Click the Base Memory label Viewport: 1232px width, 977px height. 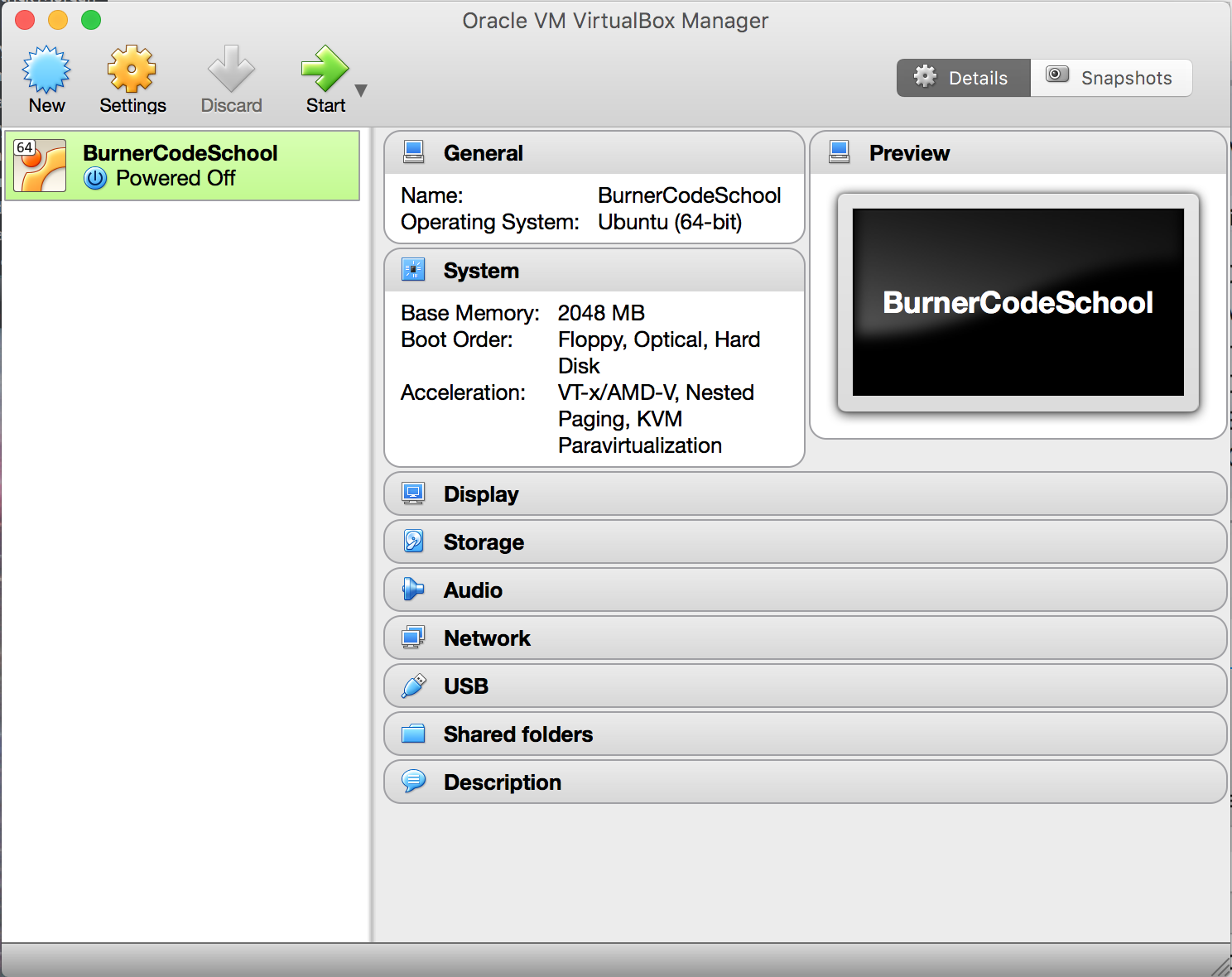point(470,313)
